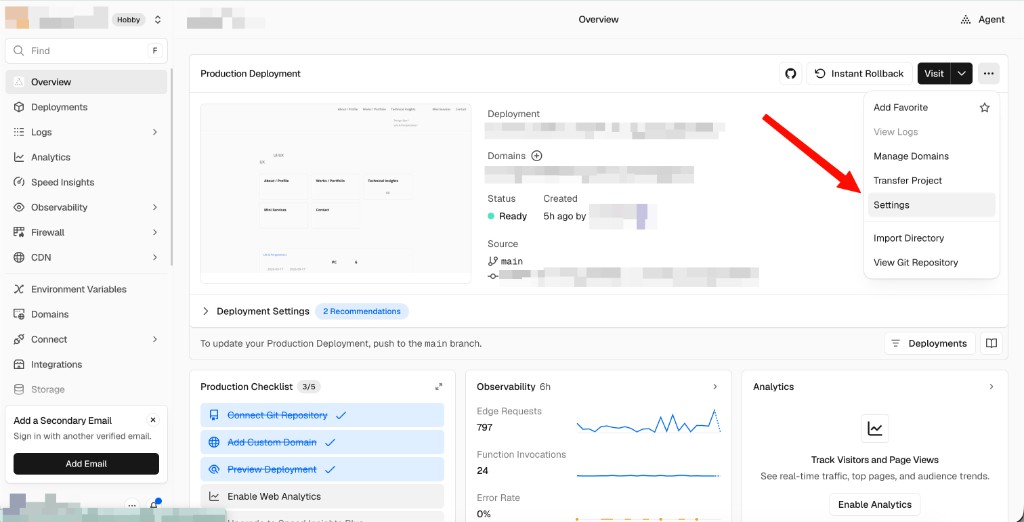Open the Connect Git Repository checklist item
The height and width of the screenshot is (522, 1024).
pyautogui.click(x=322, y=416)
